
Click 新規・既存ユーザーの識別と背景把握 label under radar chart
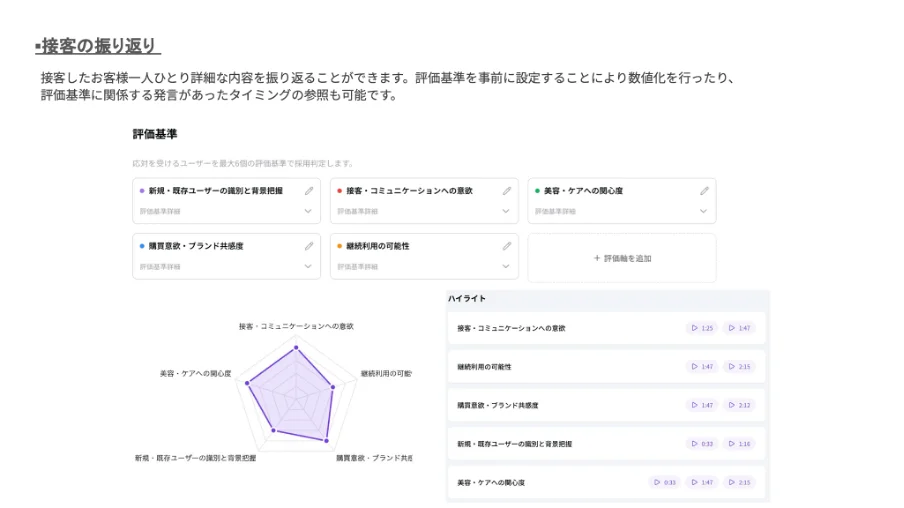(x=195, y=458)
